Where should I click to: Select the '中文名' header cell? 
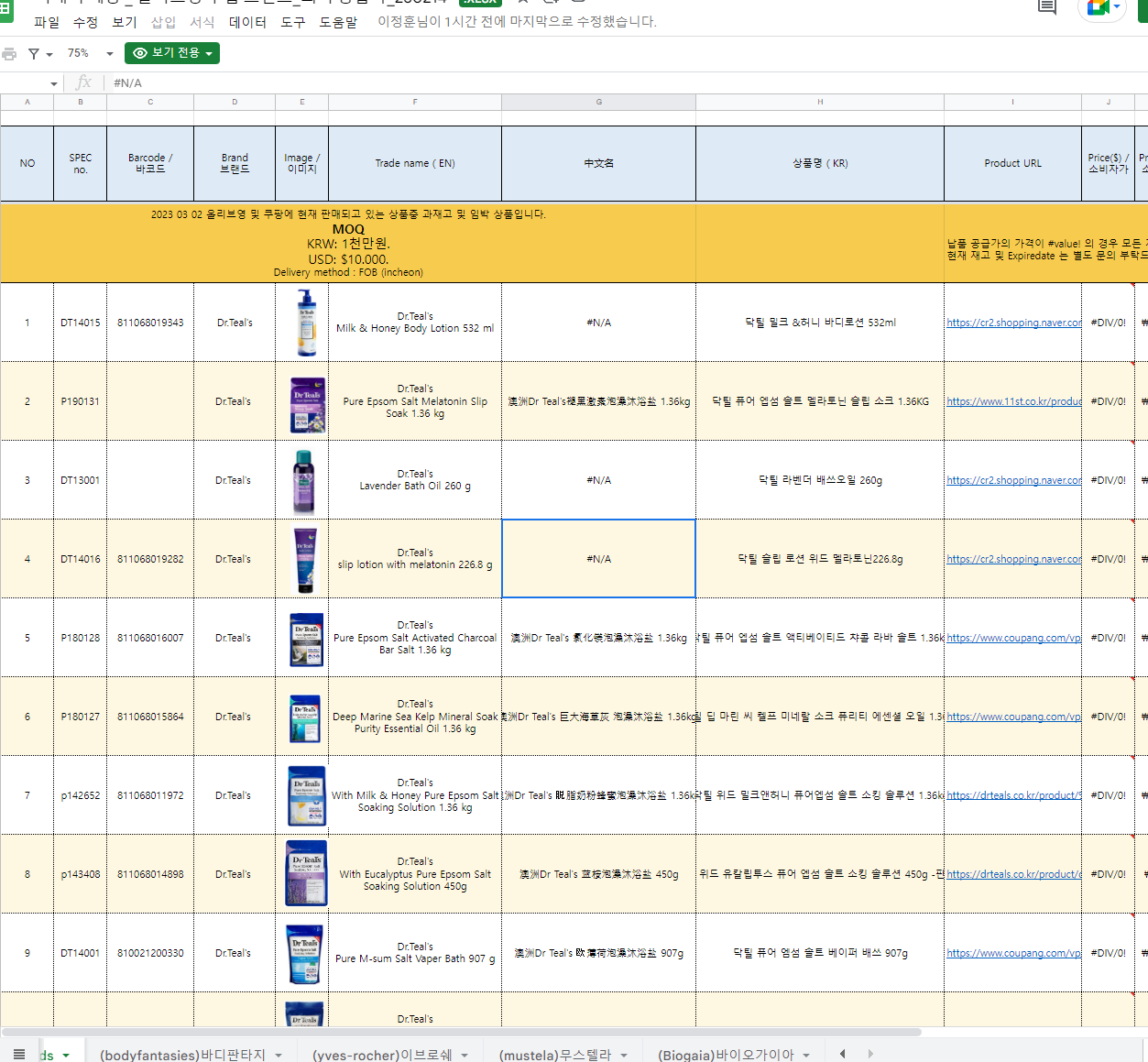tap(599, 164)
